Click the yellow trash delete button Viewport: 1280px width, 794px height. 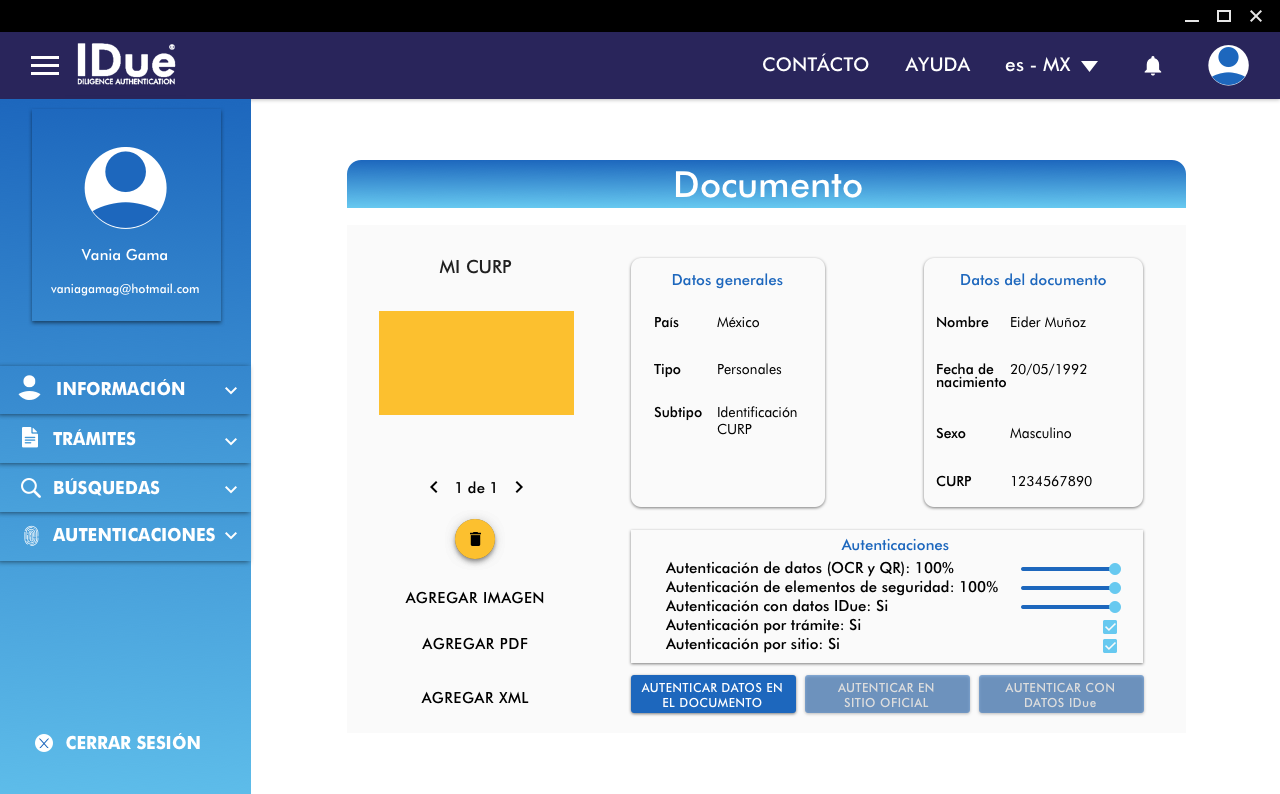tap(475, 539)
